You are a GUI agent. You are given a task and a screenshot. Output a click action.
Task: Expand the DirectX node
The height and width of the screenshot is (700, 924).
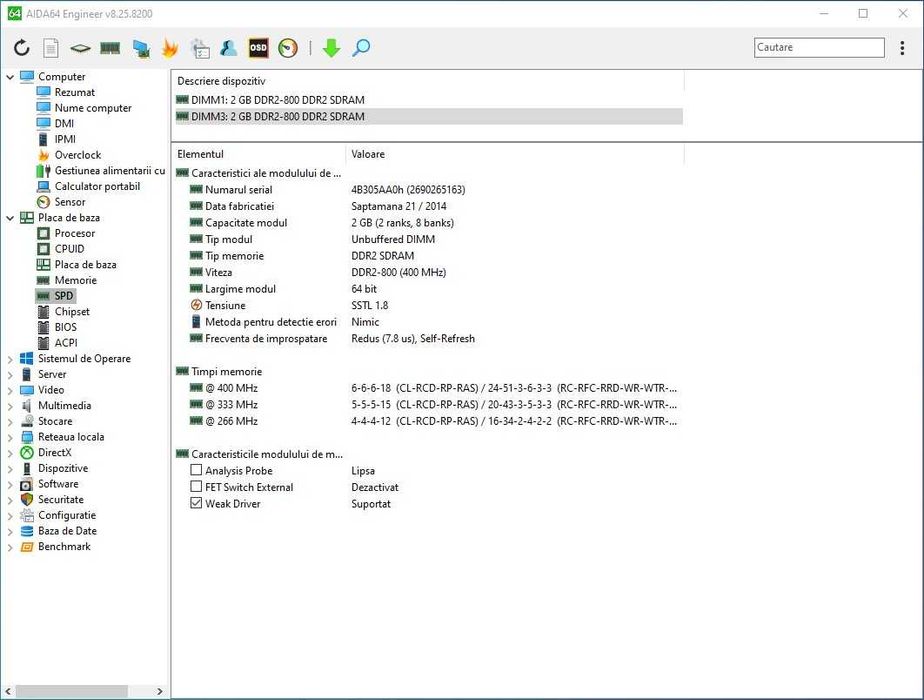click(10, 453)
